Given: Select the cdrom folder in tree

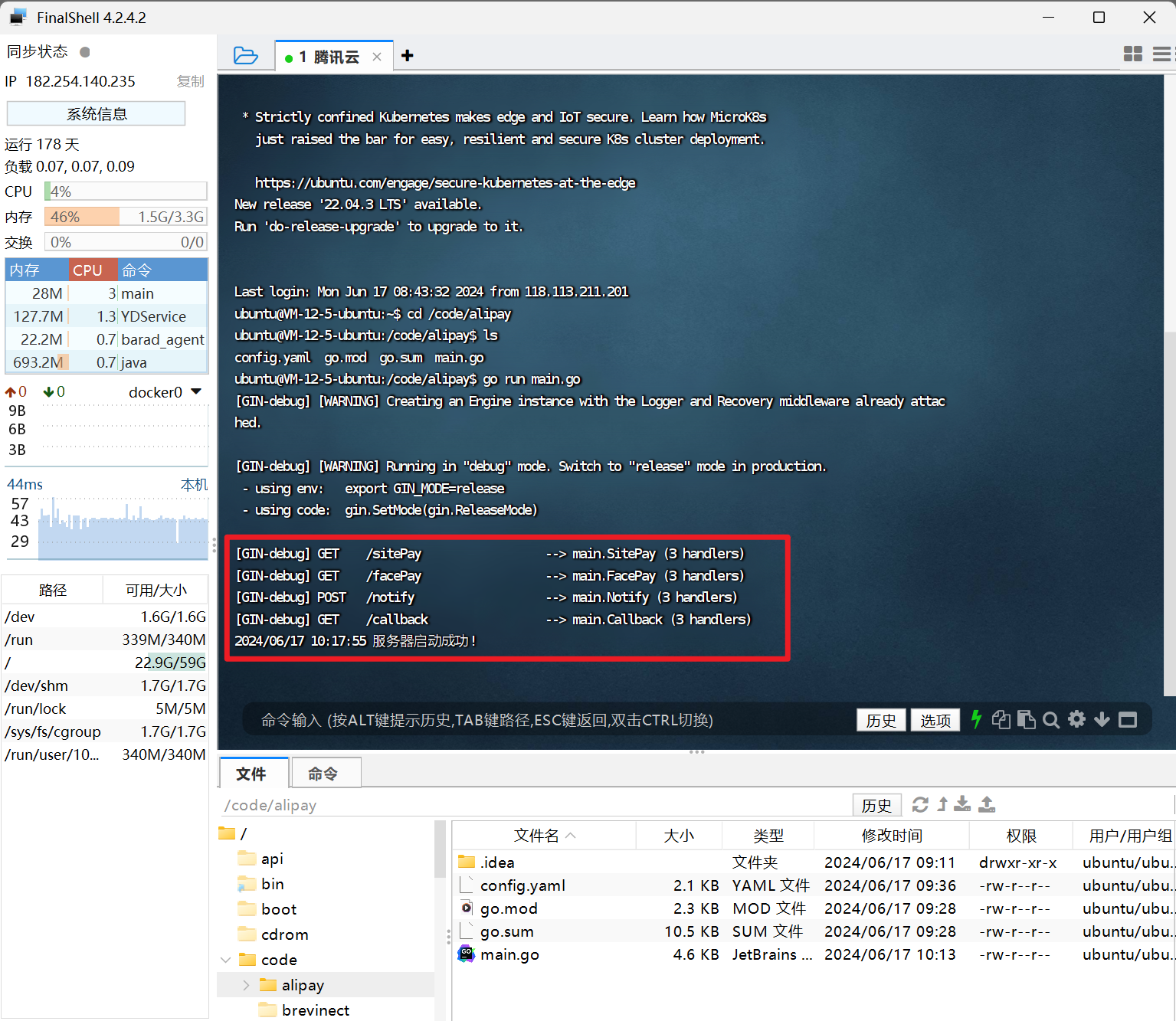Looking at the screenshot, I should [x=274, y=934].
